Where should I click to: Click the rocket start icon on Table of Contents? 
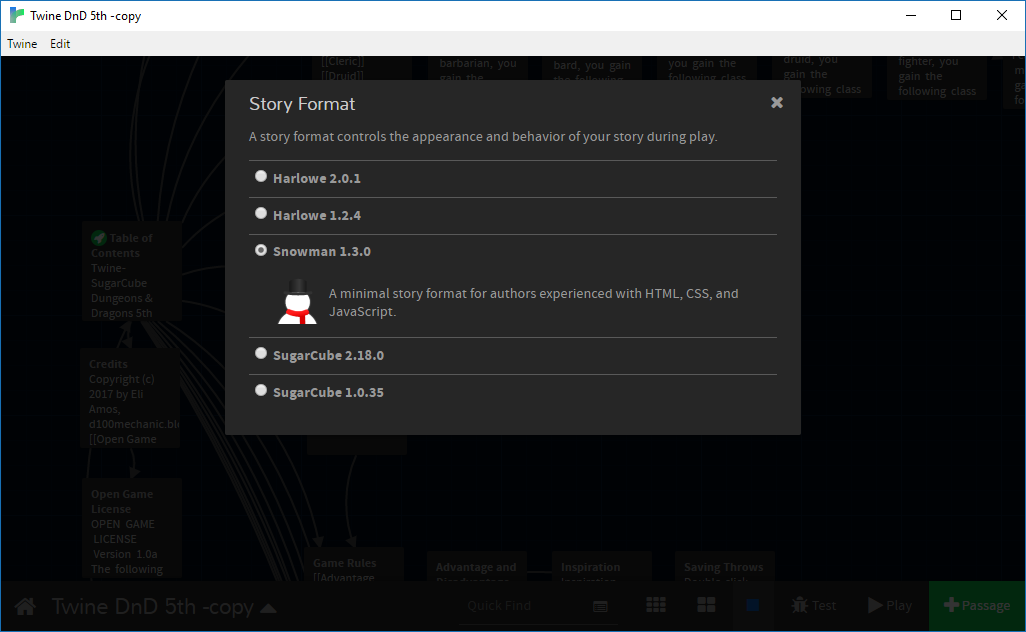[99, 237]
